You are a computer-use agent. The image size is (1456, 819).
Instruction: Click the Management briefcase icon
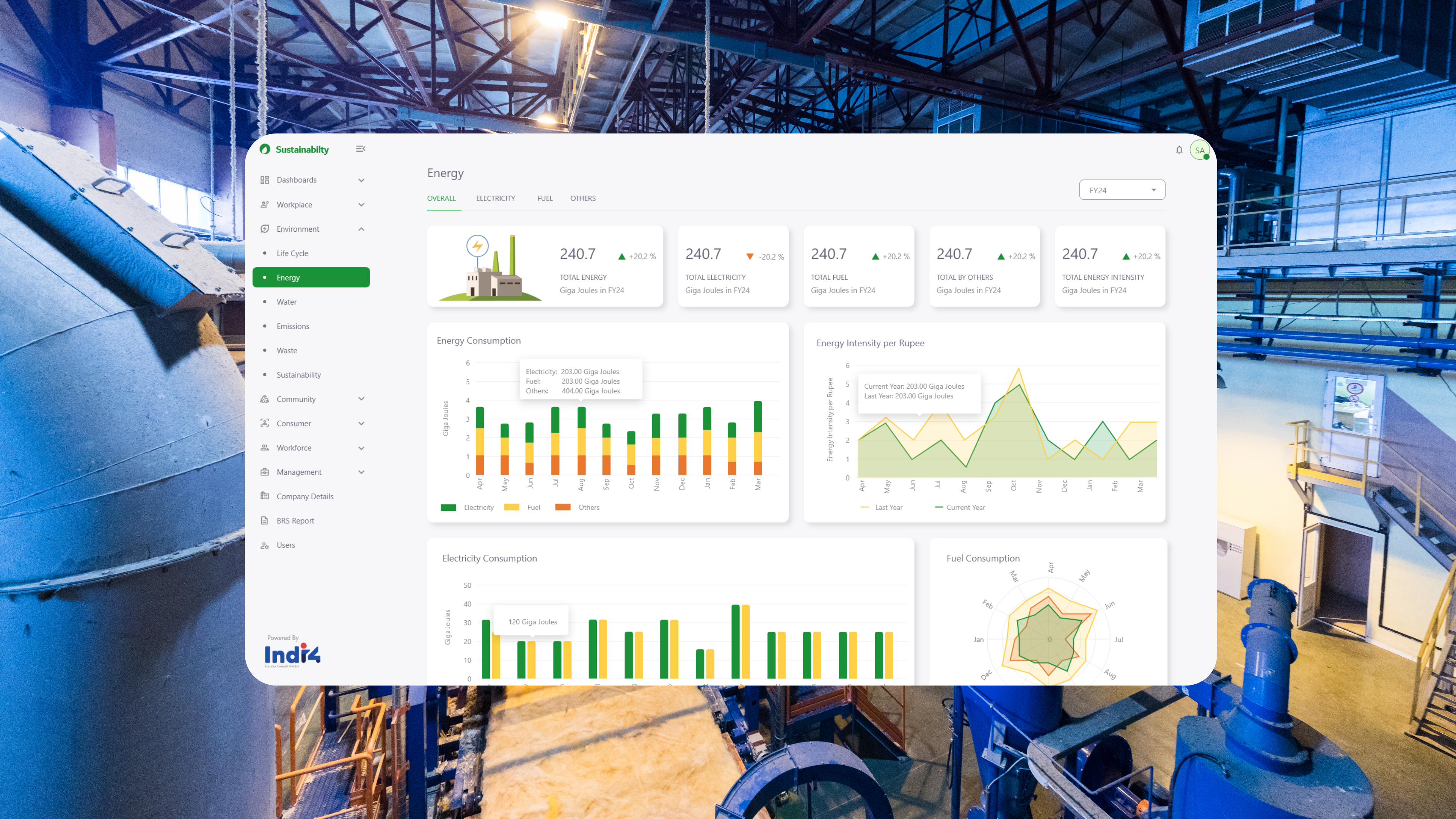[265, 472]
